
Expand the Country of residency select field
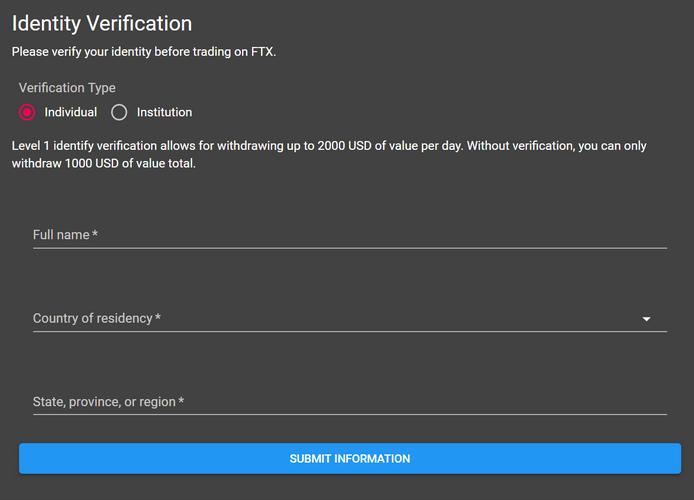[350, 319]
